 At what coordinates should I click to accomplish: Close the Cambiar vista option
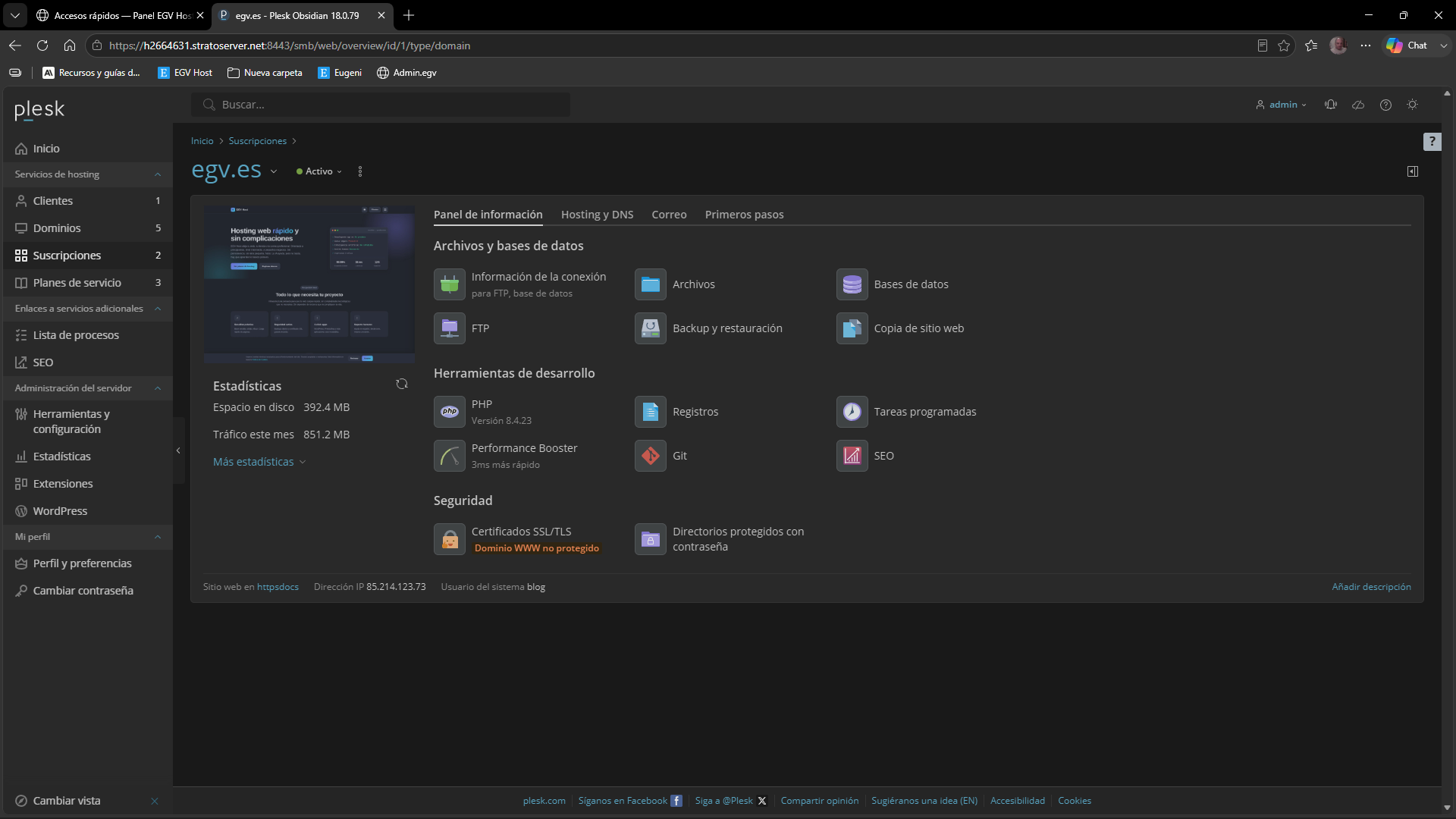(x=155, y=801)
